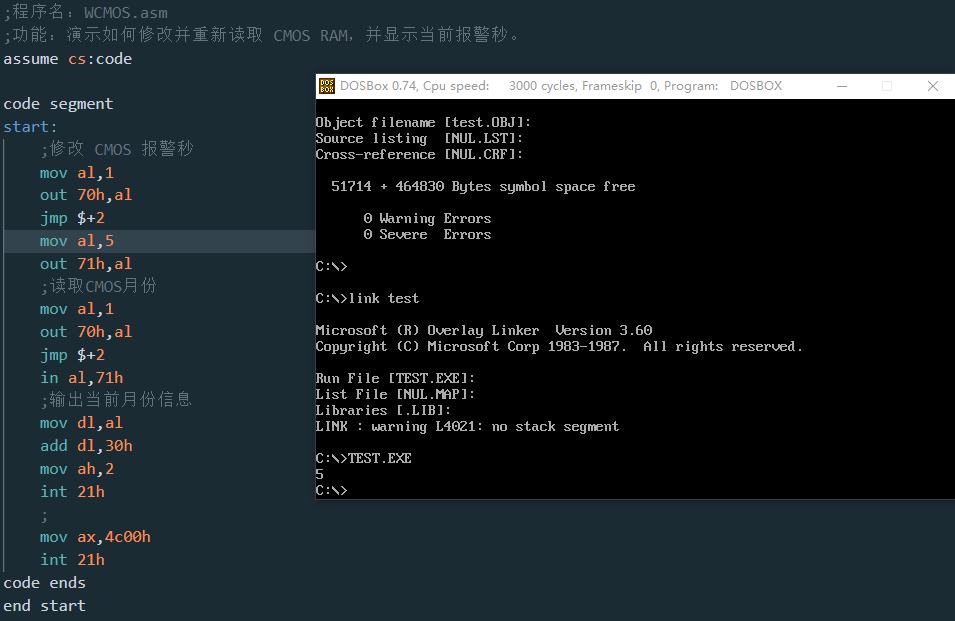Click the lone ';' comment line in the editor

pos(44,516)
